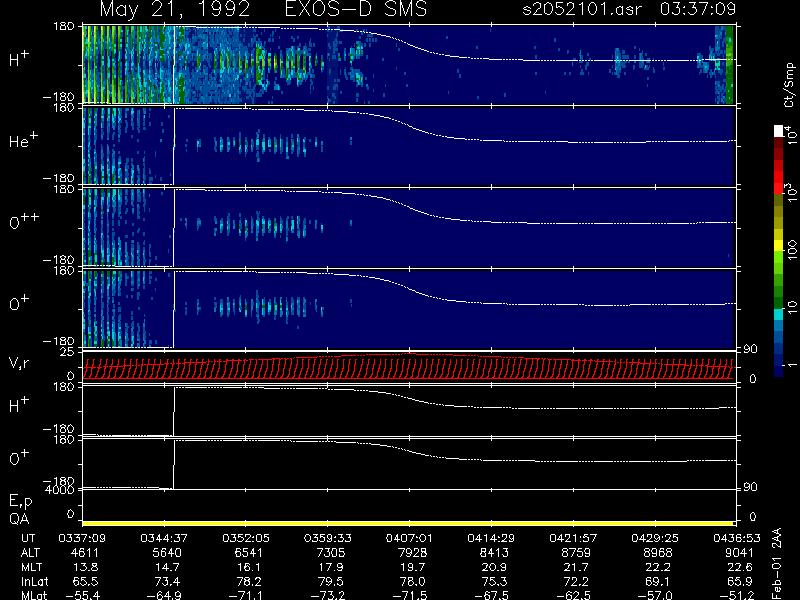Click the 'EXOS-D SMS' title text

pos(356,10)
